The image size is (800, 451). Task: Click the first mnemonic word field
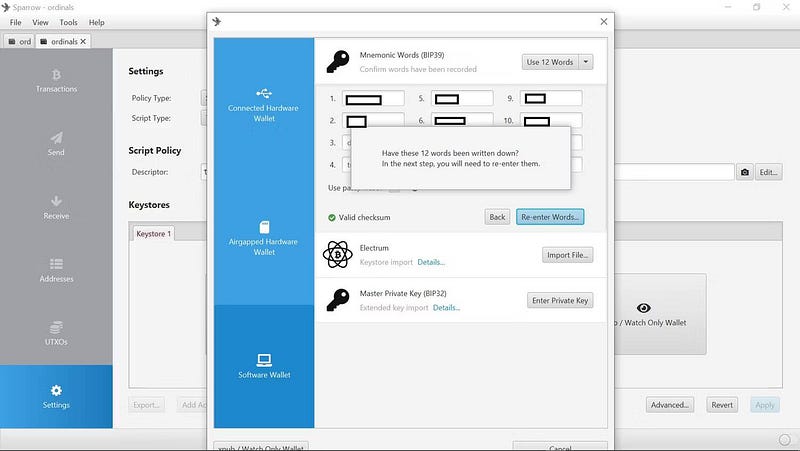[374, 99]
